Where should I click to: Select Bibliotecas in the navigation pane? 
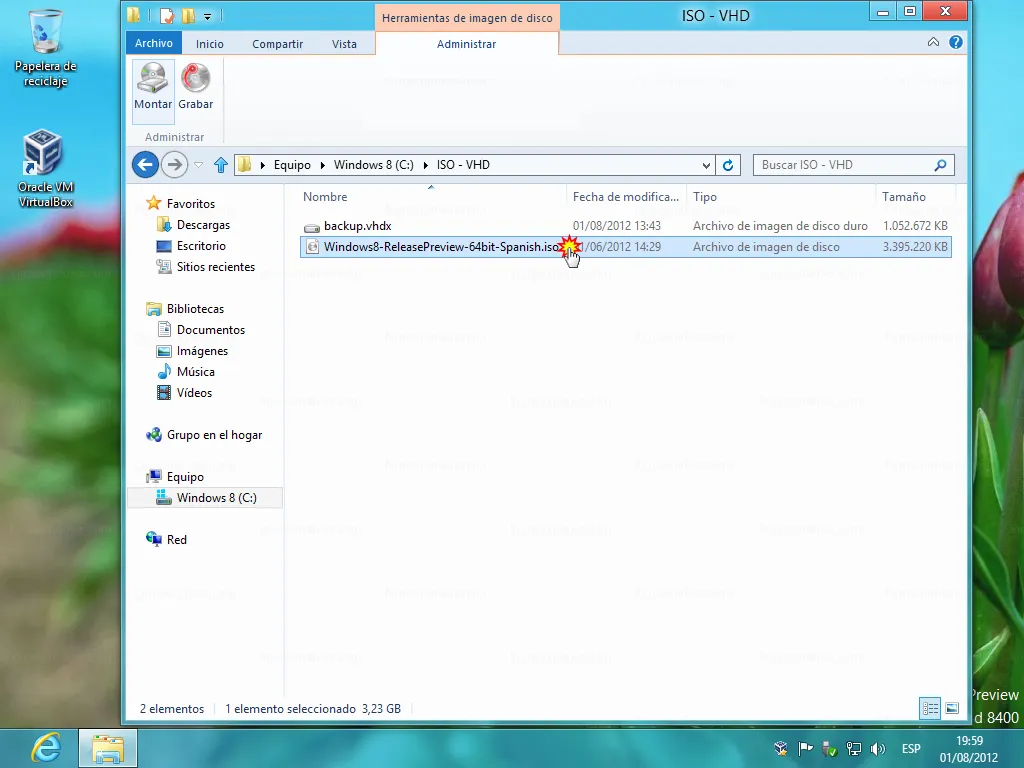tap(195, 309)
